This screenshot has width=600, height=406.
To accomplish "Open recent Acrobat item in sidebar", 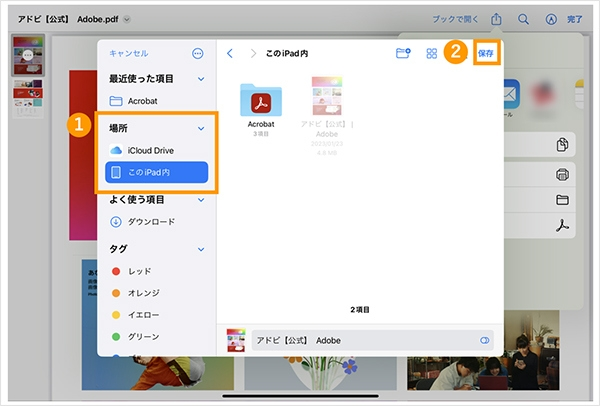I will [157, 101].
